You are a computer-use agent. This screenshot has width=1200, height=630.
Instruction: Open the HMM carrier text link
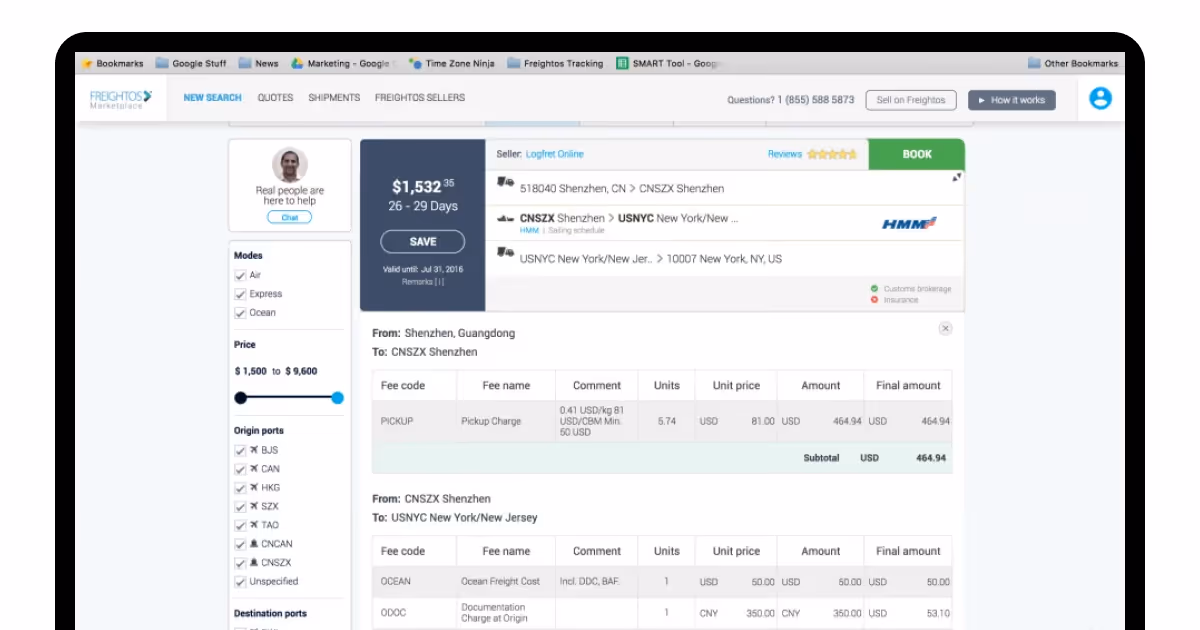click(529, 231)
